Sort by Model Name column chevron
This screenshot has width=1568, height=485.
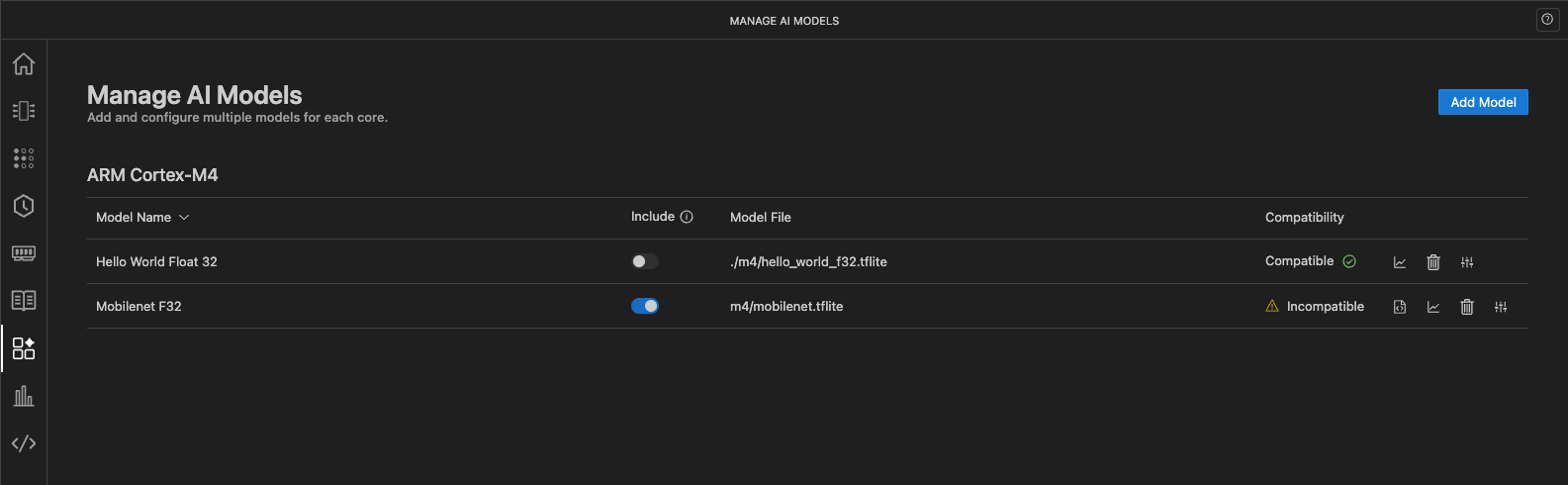184,218
